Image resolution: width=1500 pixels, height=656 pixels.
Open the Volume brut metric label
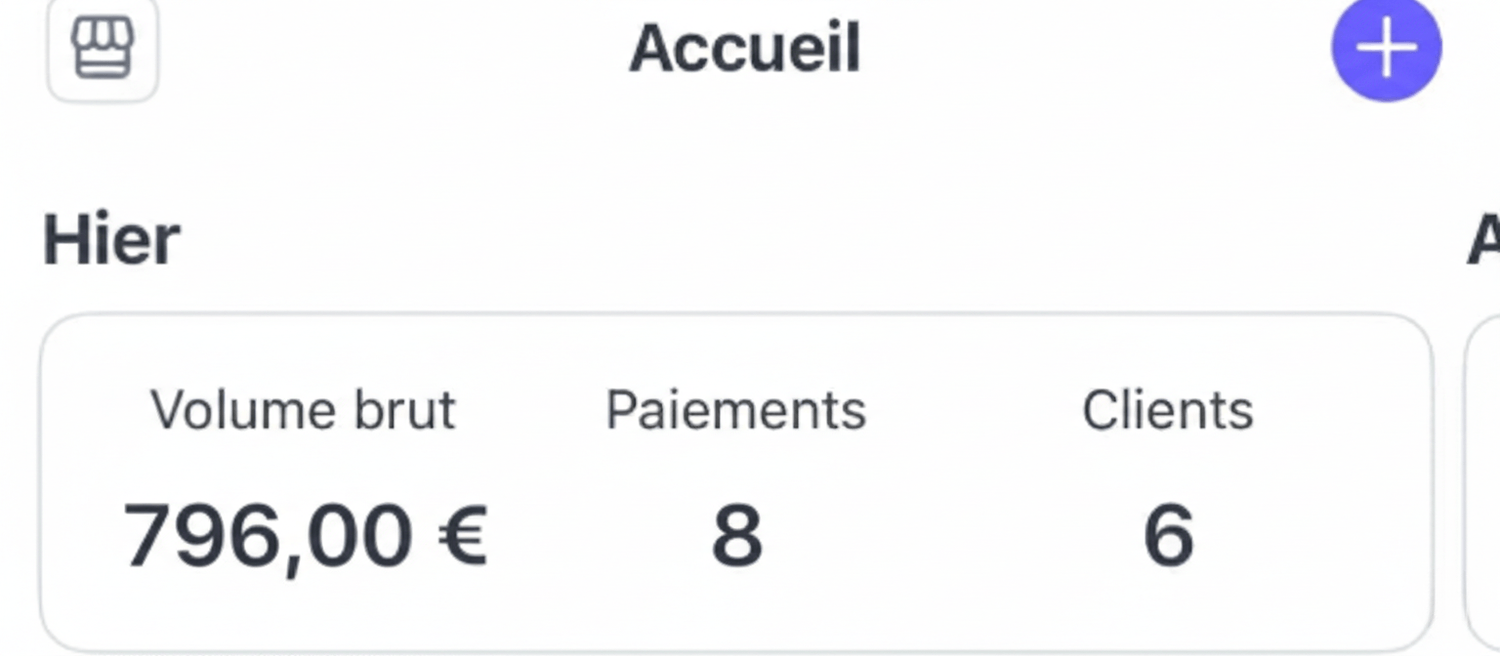tap(303, 410)
